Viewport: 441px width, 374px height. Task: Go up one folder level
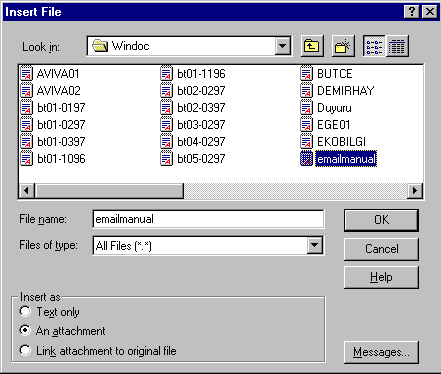tap(312, 46)
